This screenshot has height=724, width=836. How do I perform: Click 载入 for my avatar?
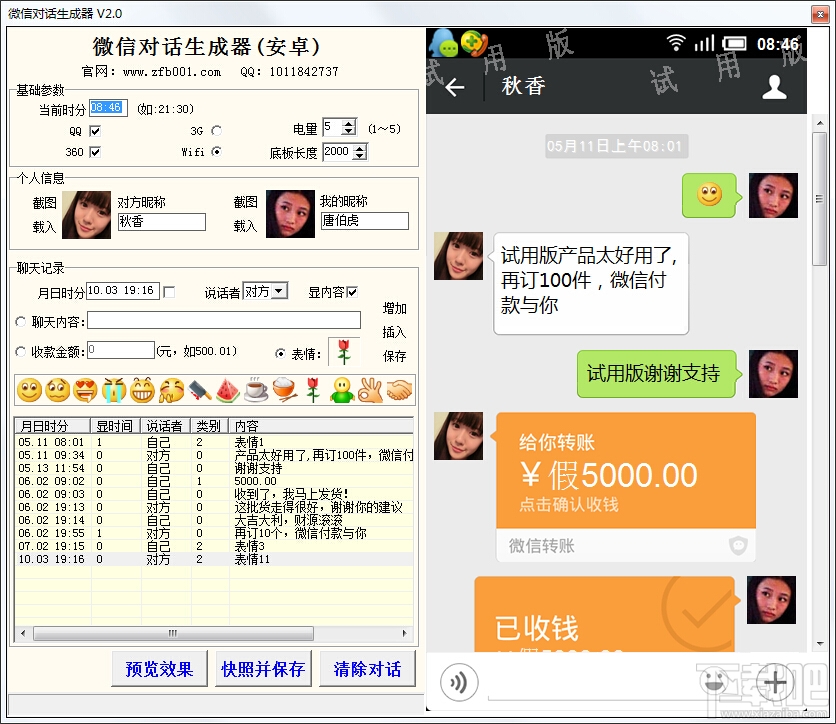coord(245,226)
